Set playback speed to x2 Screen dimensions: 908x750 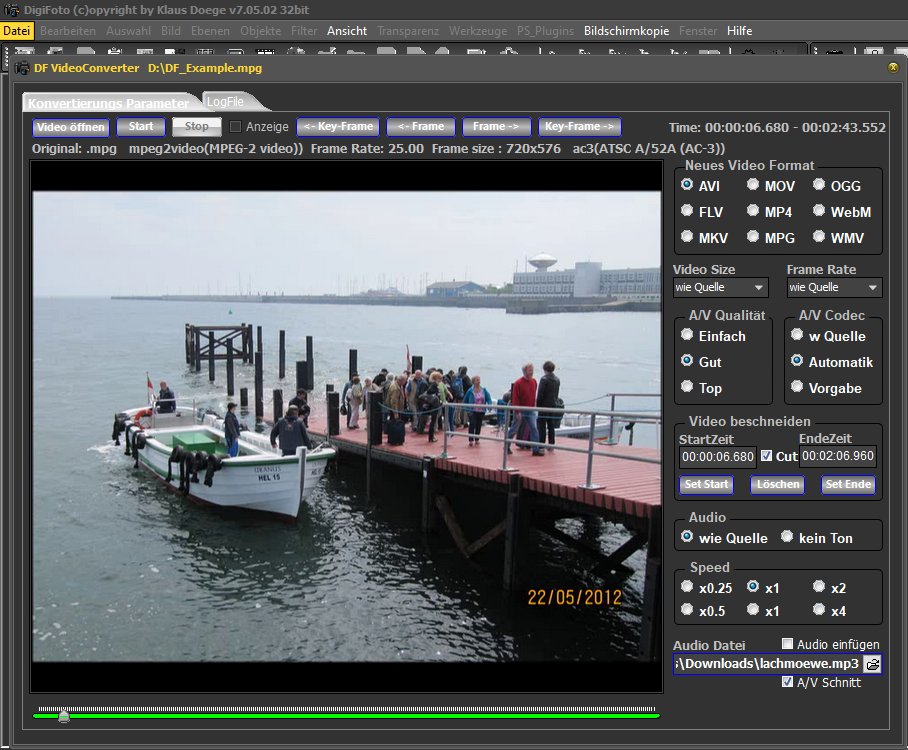tap(819, 587)
